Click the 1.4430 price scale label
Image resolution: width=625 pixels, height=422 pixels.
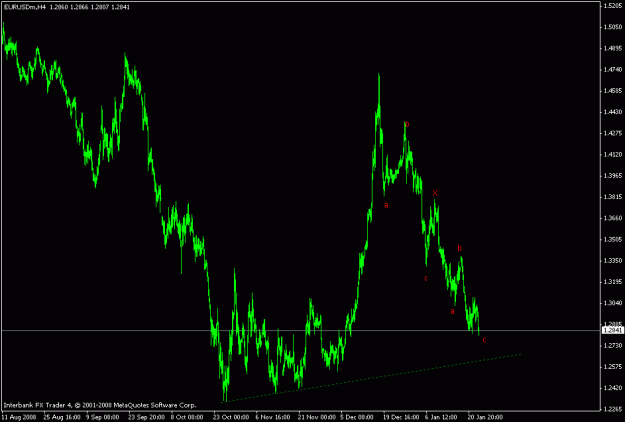(x=612, y=112)
